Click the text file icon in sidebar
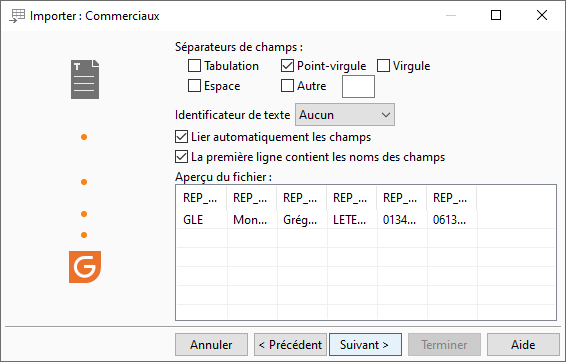The height and width of the screenshot is (362, 566). [x=85, y=79]
